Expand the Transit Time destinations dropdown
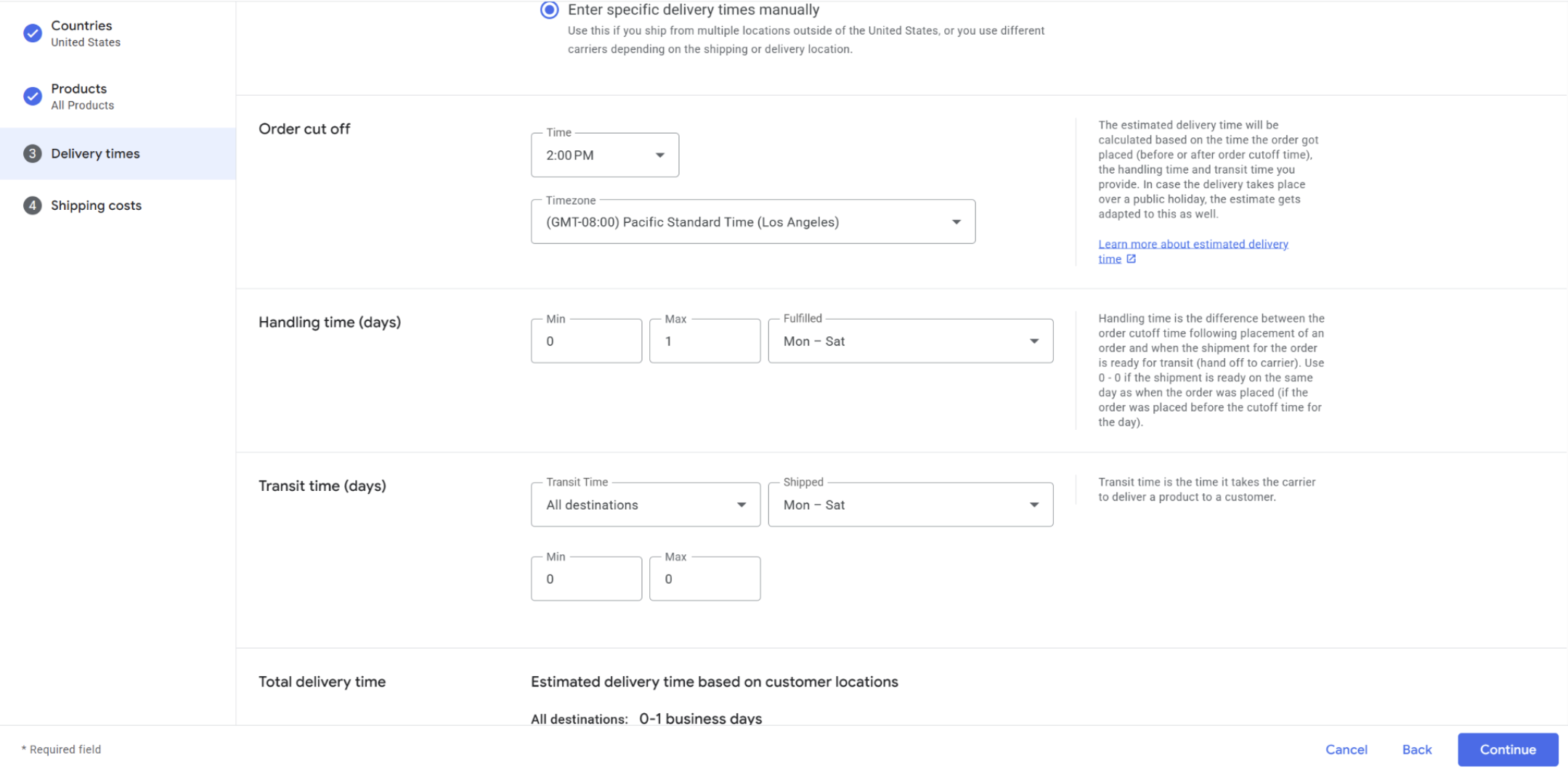Image resolution: width=1568 pixels, height=772 pixels. click(x=645, y=505)
